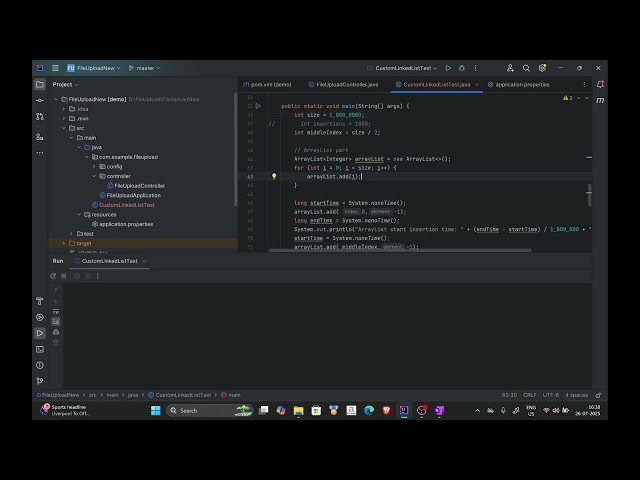Toggle soft-wrap in Run console
This screenshot has width=640, height=480.
tap(56, 311)
